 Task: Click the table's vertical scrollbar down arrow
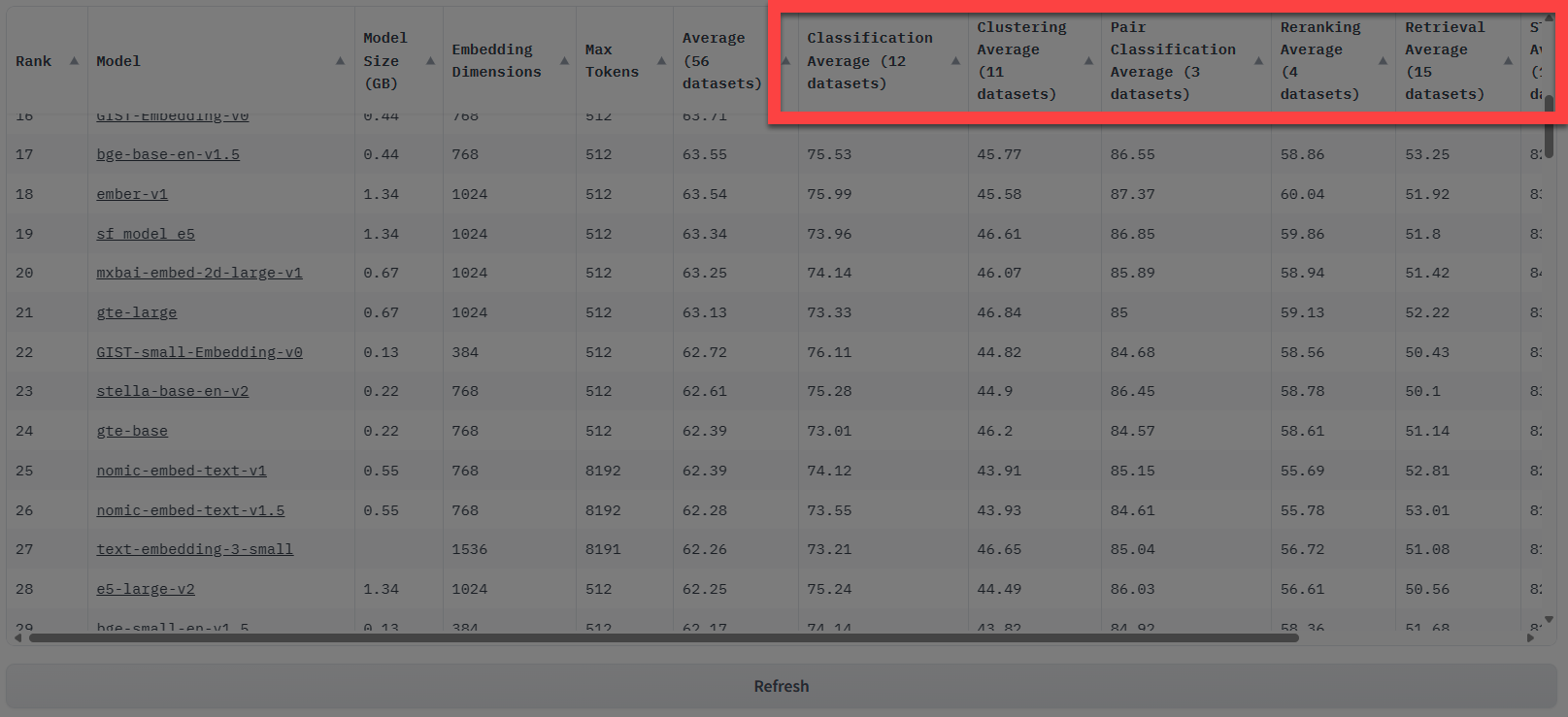1549,619
